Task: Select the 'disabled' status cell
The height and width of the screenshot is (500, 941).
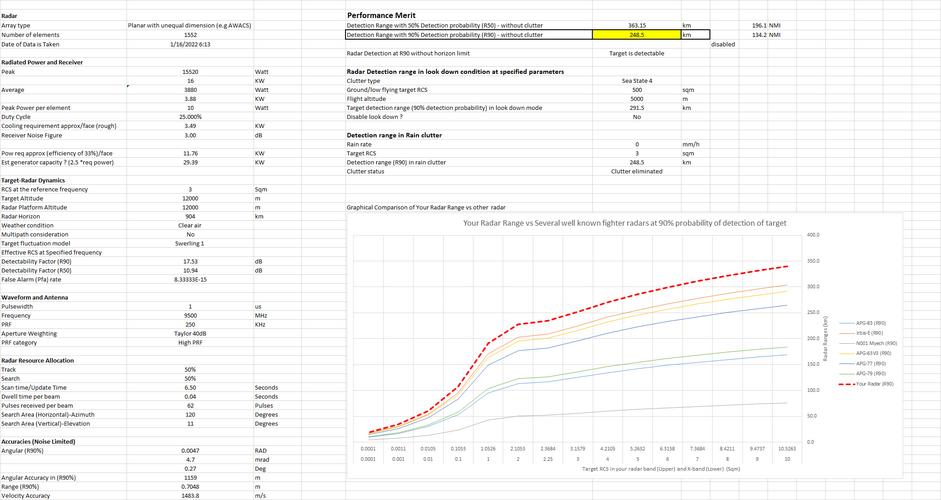Action: 723,44
